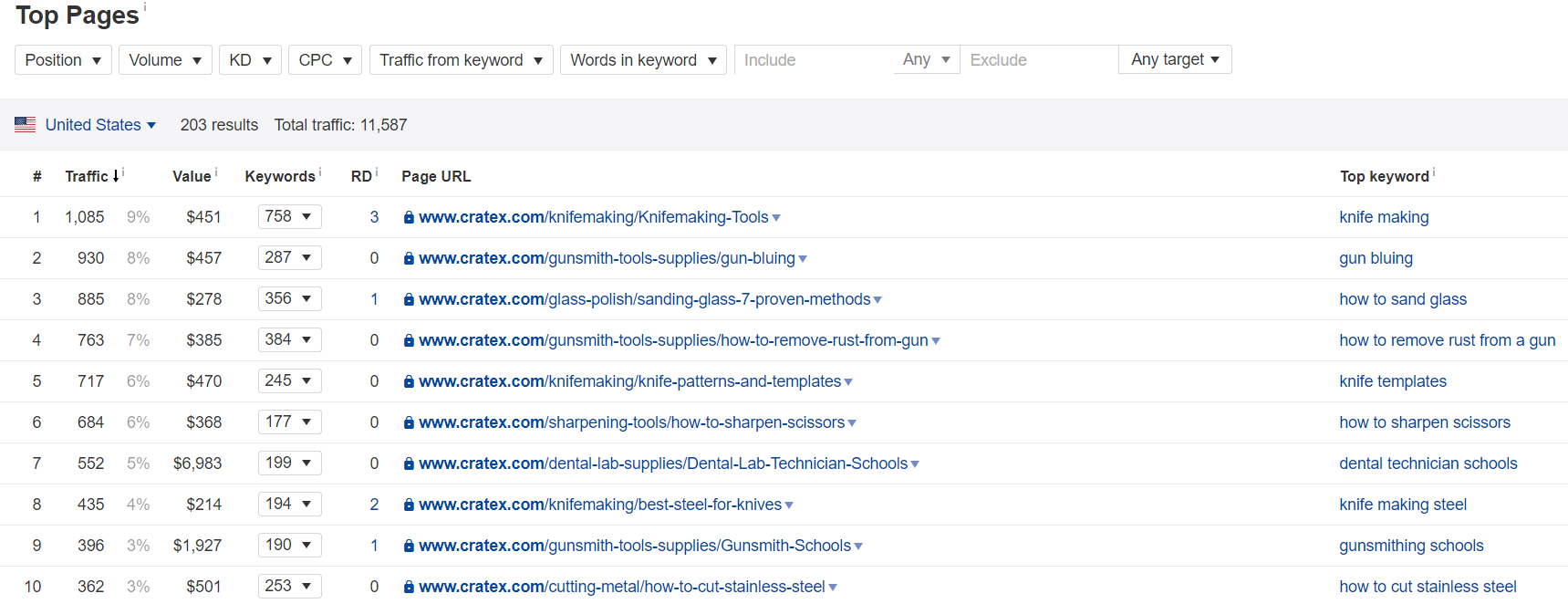
Task: Open the Words in keyword filter
Action: pyautogui.click(x=643, y=60)
